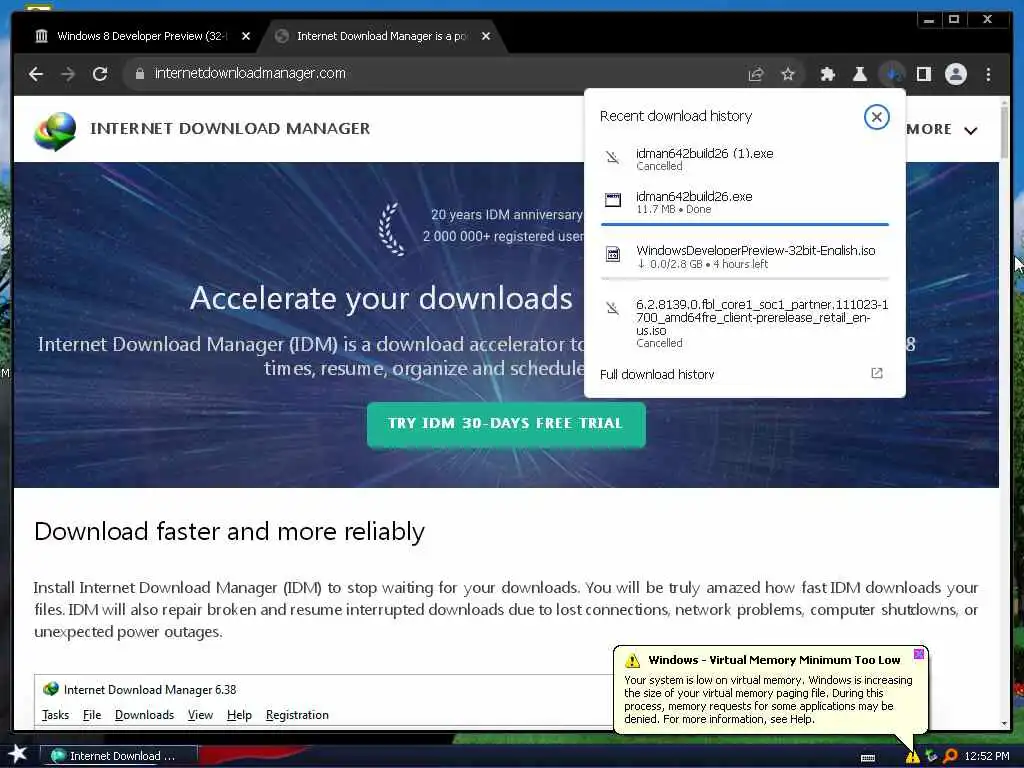
Task: Select the 6.2.8139.0.fbl_core1 ISO entry
Action: (x=744, y=323)
